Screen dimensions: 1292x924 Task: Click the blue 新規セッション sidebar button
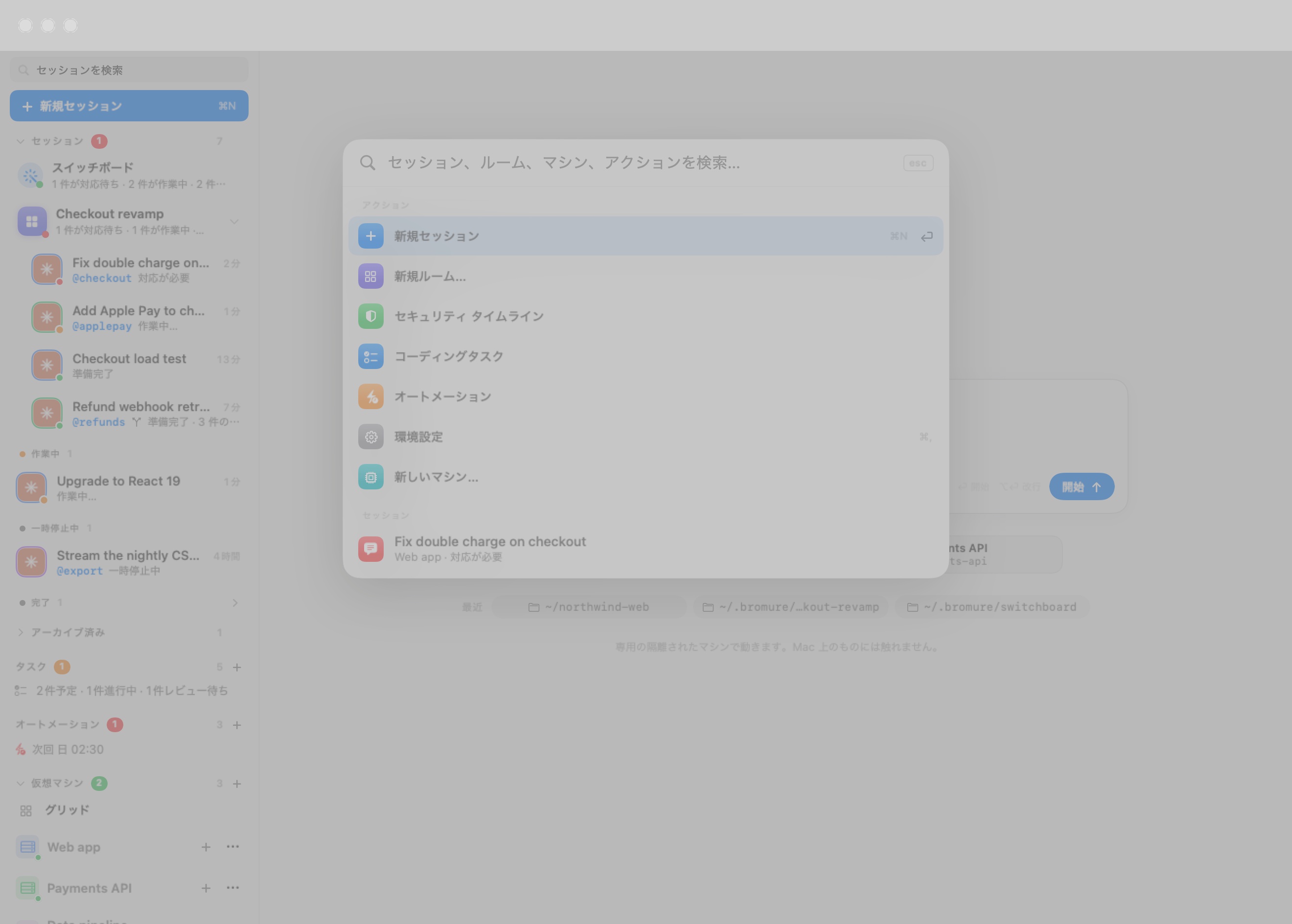coord(129,106)
